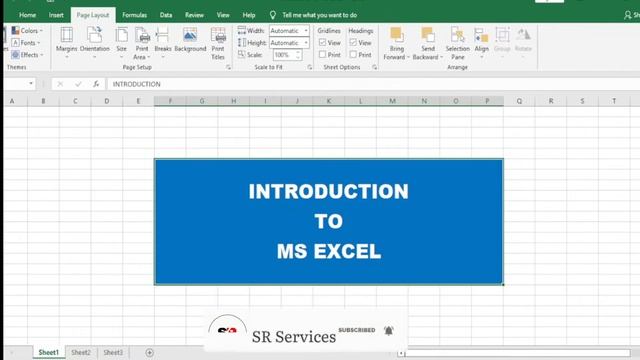Add a new sheet with plus icon

click(149, 353)
